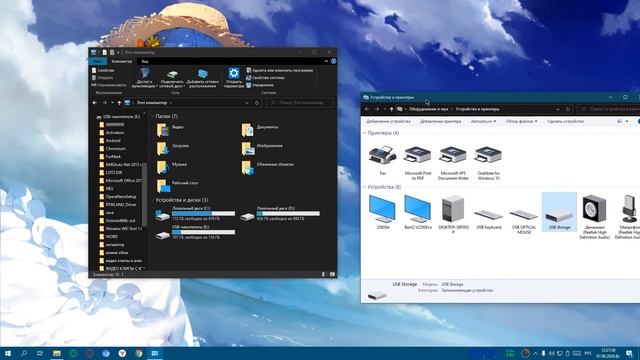Open the Объемные объекты folder icon
Screen dimensions: 640x360
247,167
